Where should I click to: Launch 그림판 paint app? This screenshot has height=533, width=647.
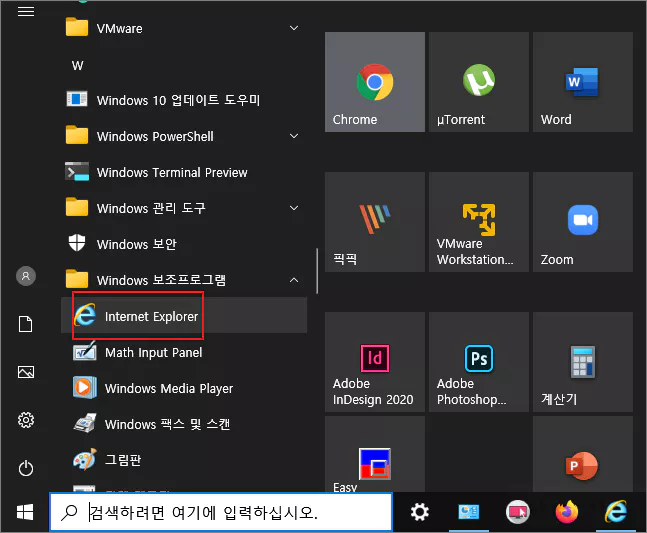(x=184, y=460)
